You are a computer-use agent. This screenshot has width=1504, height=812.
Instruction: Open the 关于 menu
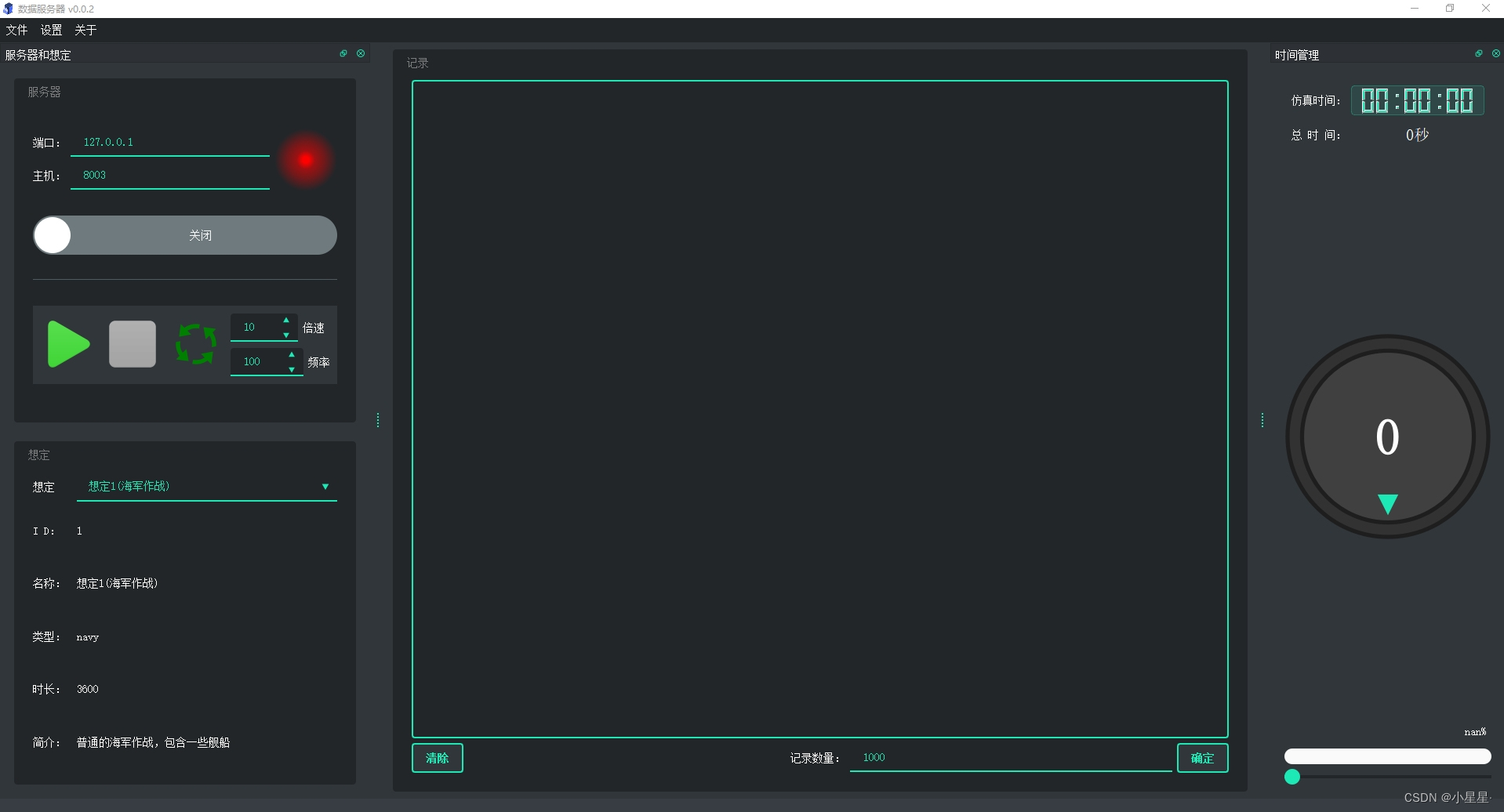(x=85, y=30)
